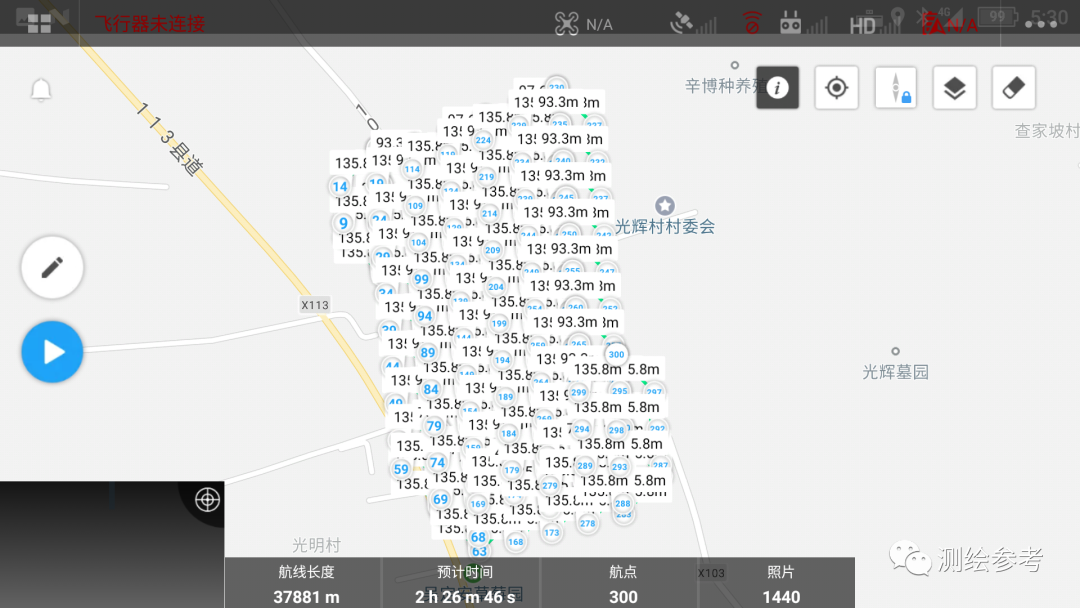
Task: Edit the waypoint mission with pencil button
Action: (52, 267)
